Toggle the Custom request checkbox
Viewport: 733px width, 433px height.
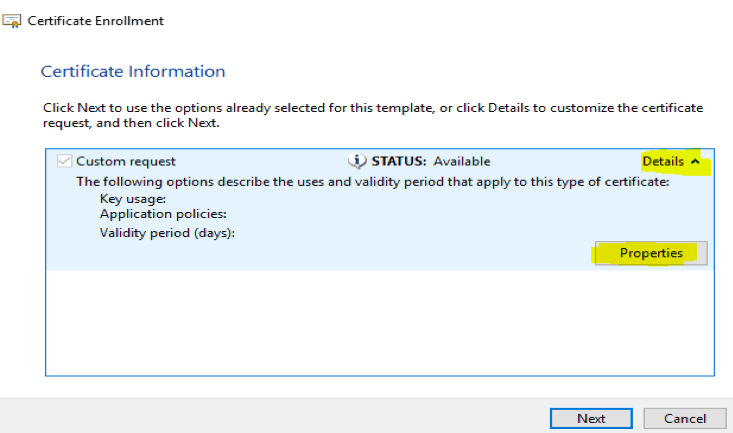(64, 161)
